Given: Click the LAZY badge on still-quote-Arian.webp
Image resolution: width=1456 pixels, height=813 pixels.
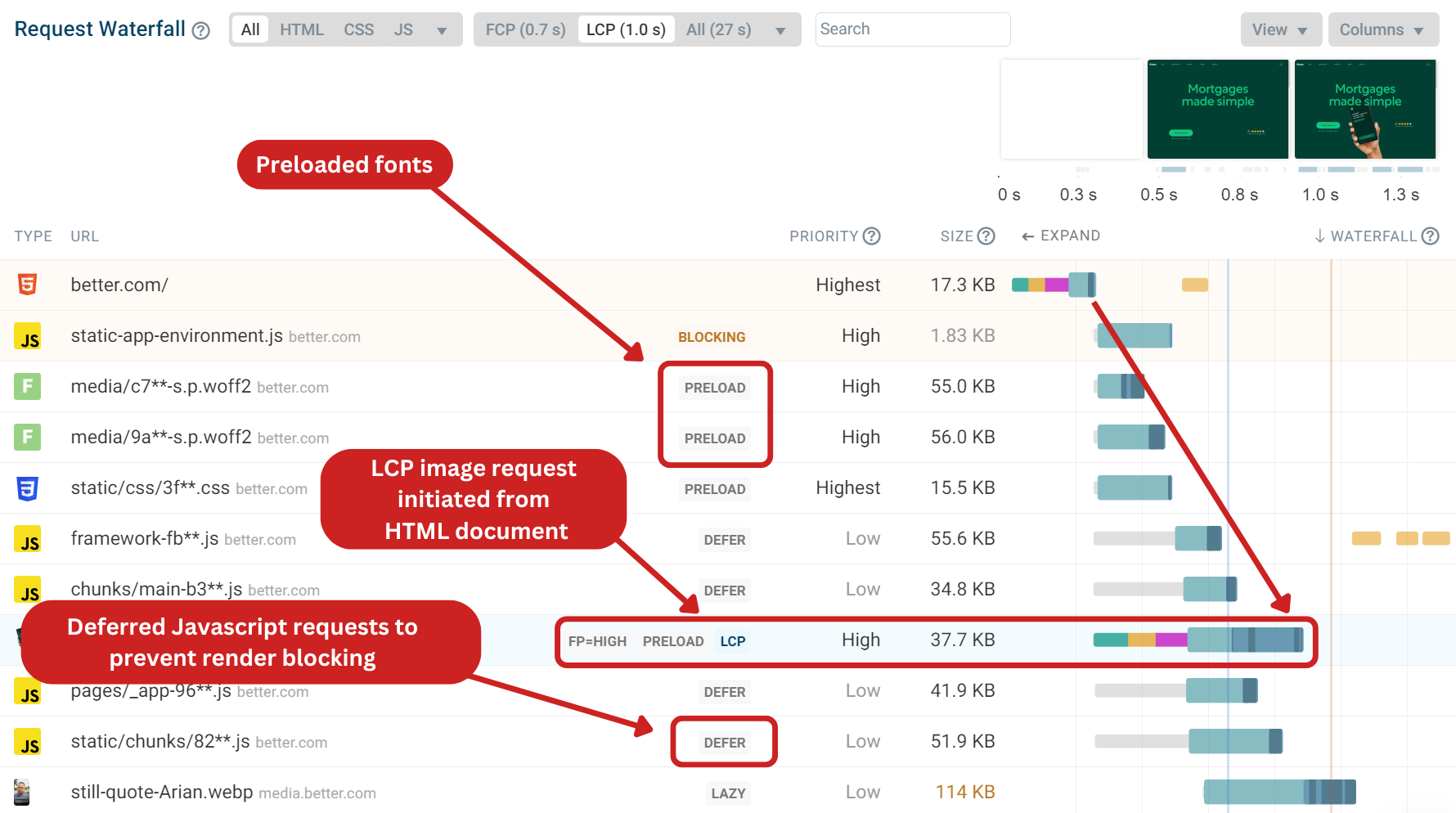Looking at the screenshot, I should click(x=728, y=793).
